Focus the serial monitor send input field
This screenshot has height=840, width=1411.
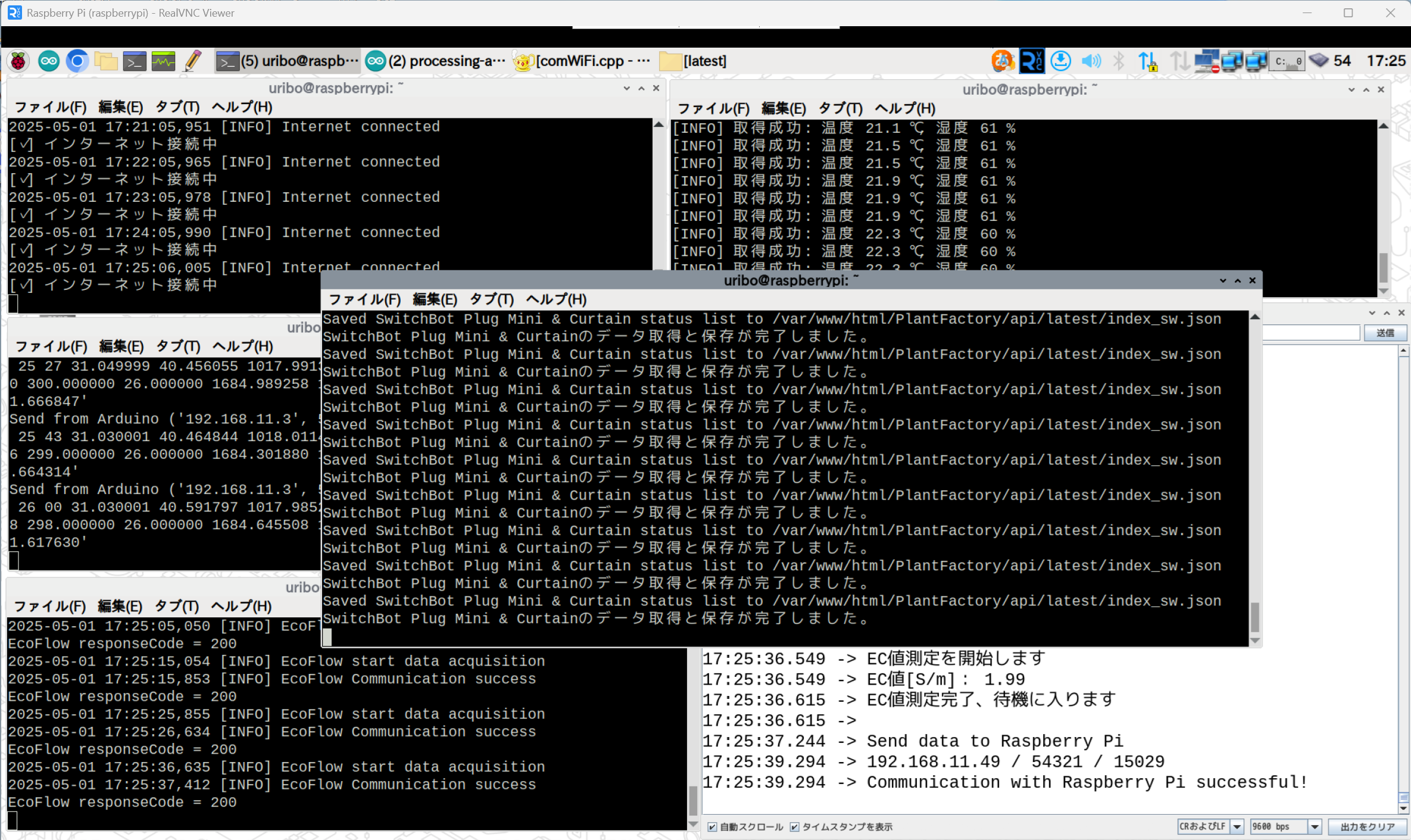click(1311, 333)
